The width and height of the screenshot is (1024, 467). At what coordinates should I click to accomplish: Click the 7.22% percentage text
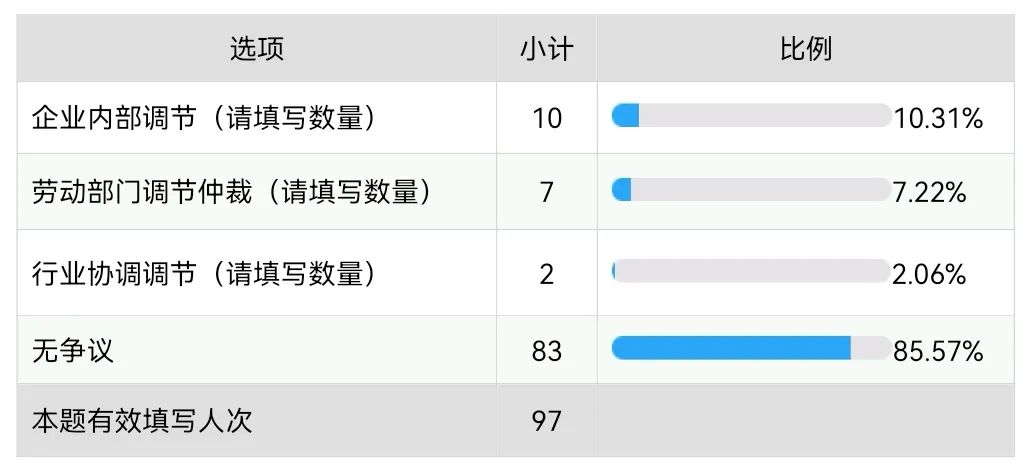(x=929, y=193)
